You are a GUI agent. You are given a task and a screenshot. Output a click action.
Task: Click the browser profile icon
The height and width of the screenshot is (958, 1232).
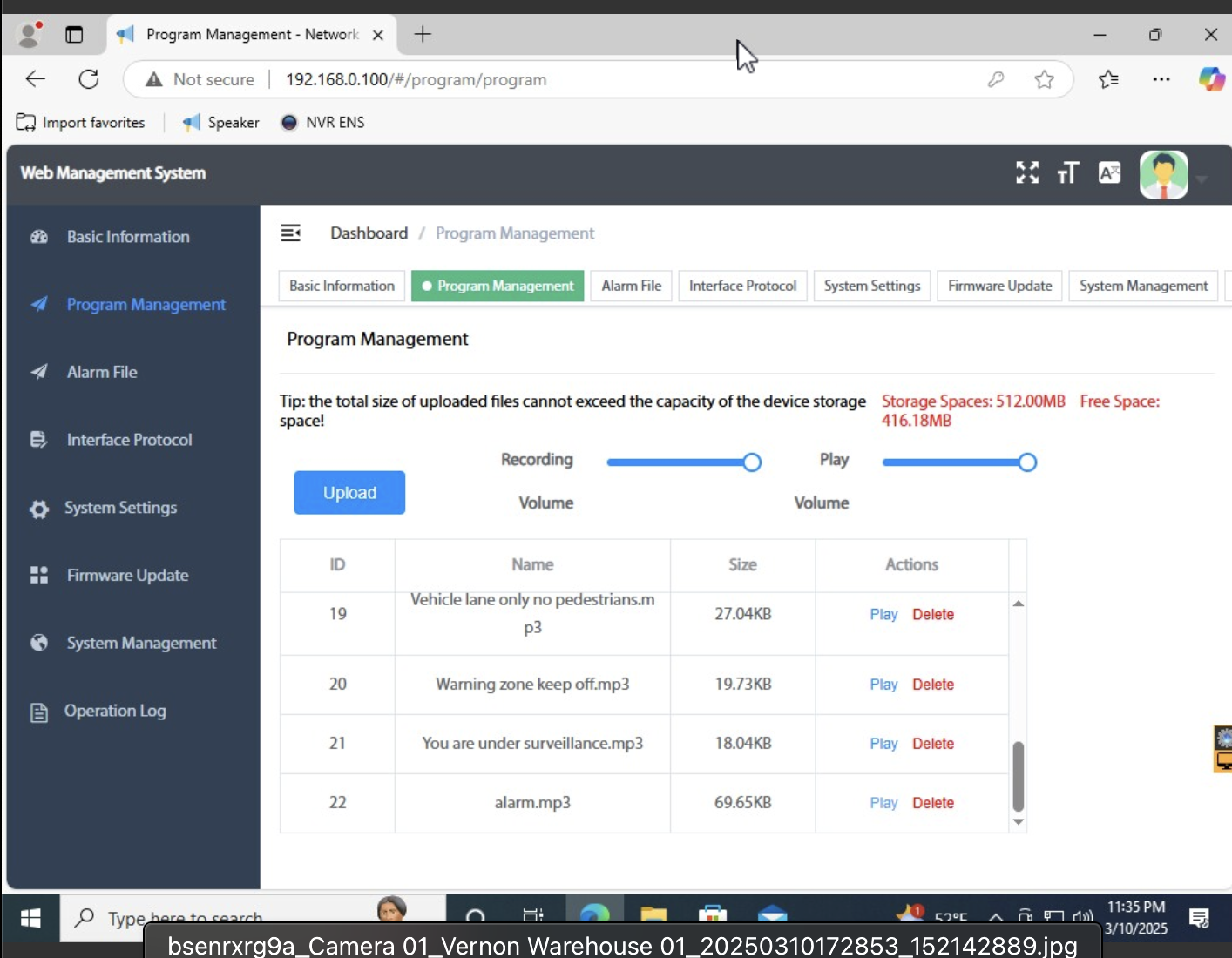(30, 34)
